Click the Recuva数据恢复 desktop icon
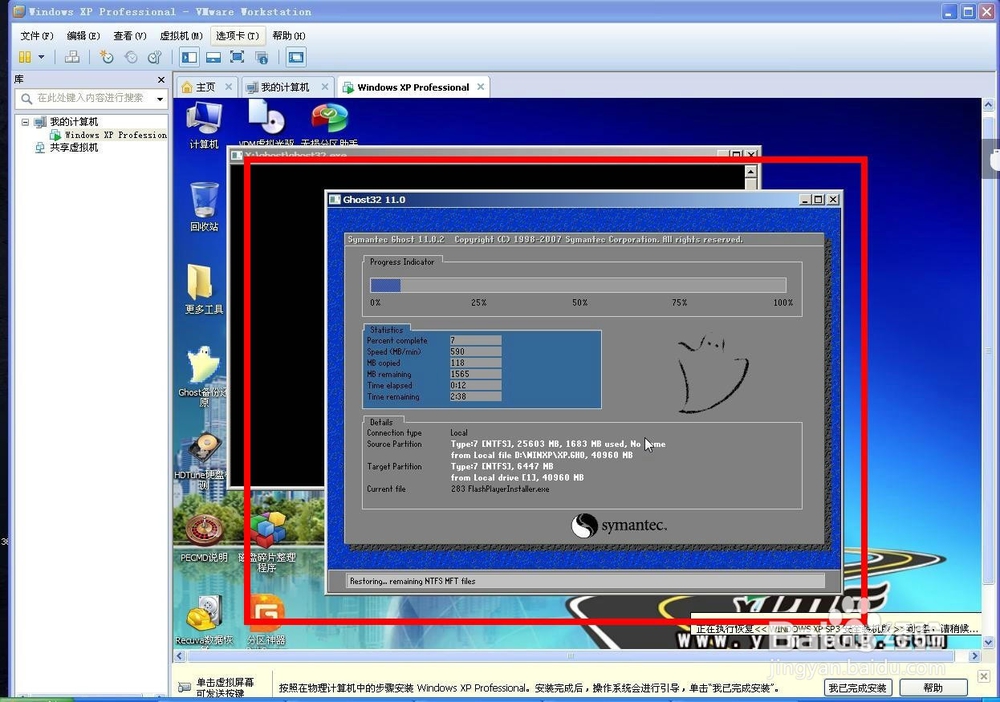Image resolution: width=1000 pixels, height=702 pixels. click(205, 620)
